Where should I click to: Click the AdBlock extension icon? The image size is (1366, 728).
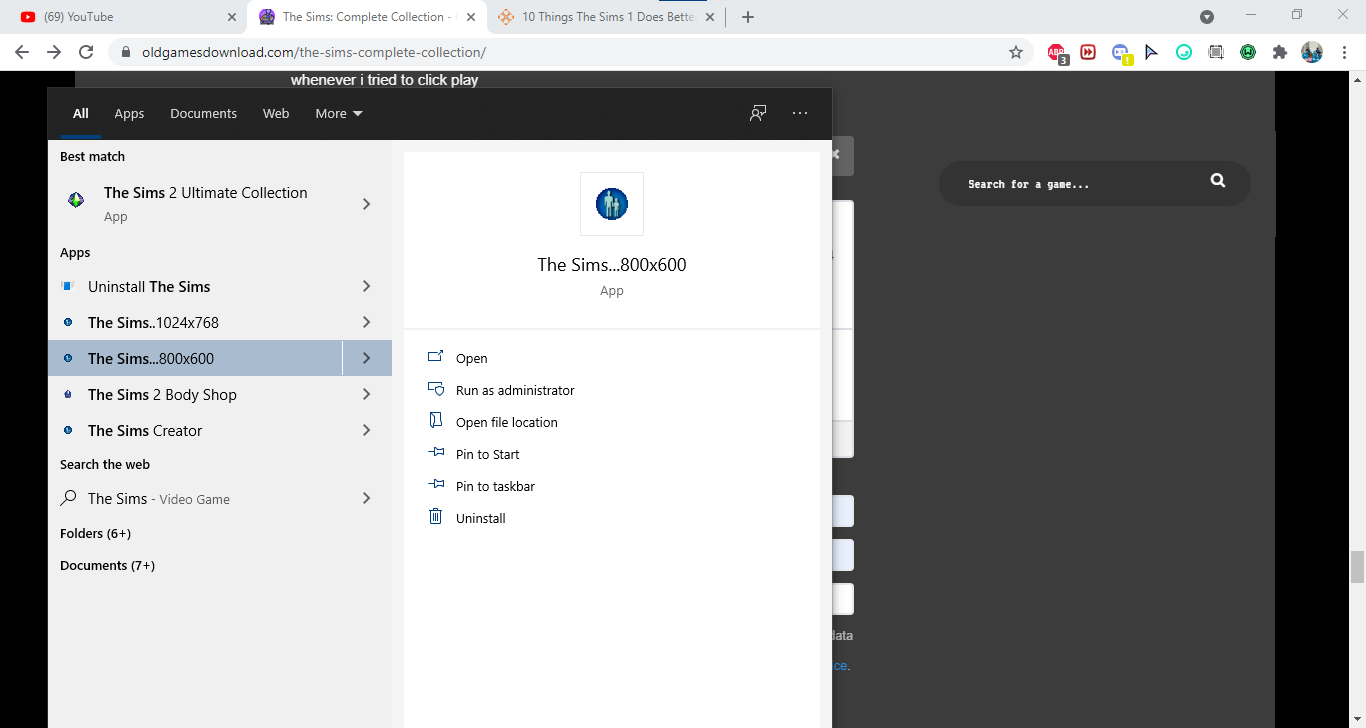click(x=1056, y=52)
